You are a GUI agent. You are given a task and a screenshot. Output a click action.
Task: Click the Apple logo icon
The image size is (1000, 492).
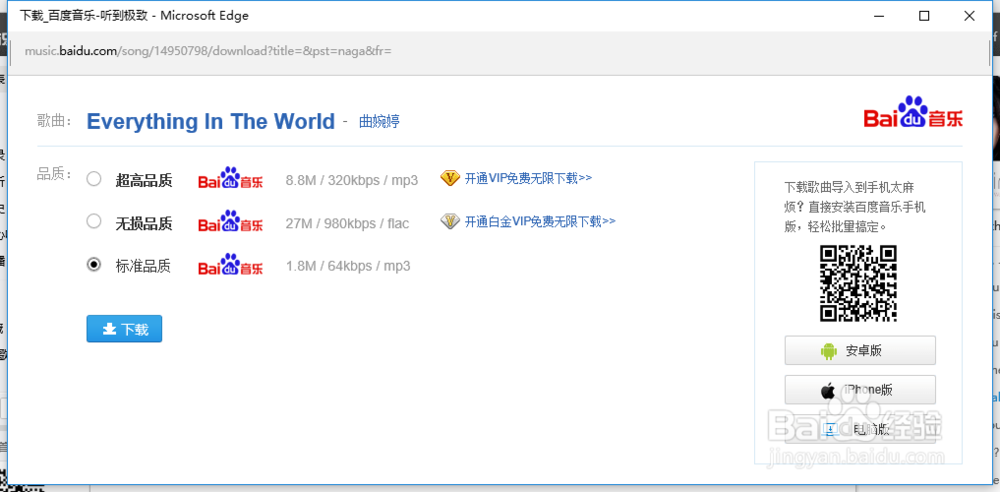coord(828,391)
